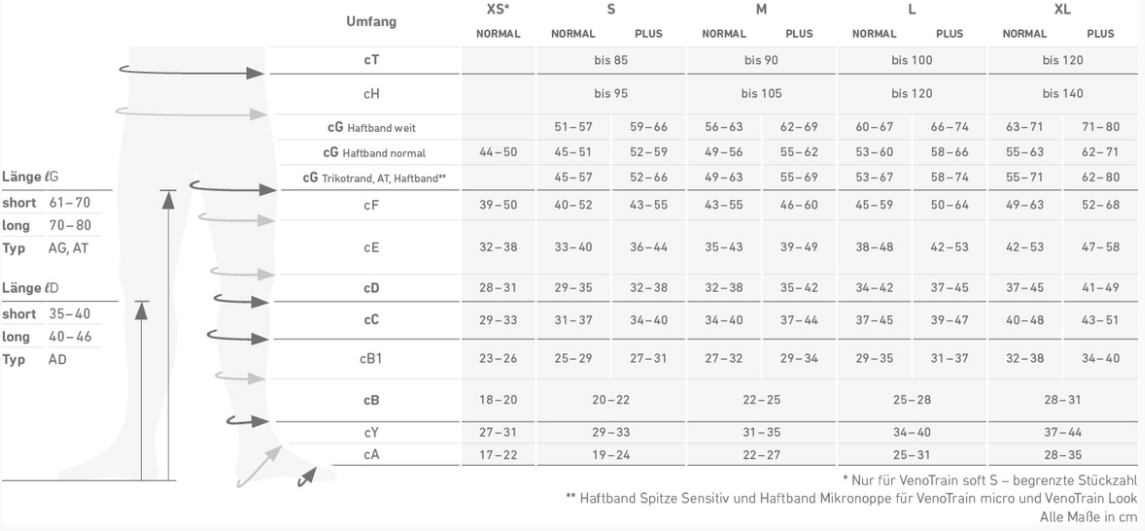Image resolution: width=1145 pixels, height=531 pixels.
Task: Select the XL size column header
Action: [x=1061, y=9]
